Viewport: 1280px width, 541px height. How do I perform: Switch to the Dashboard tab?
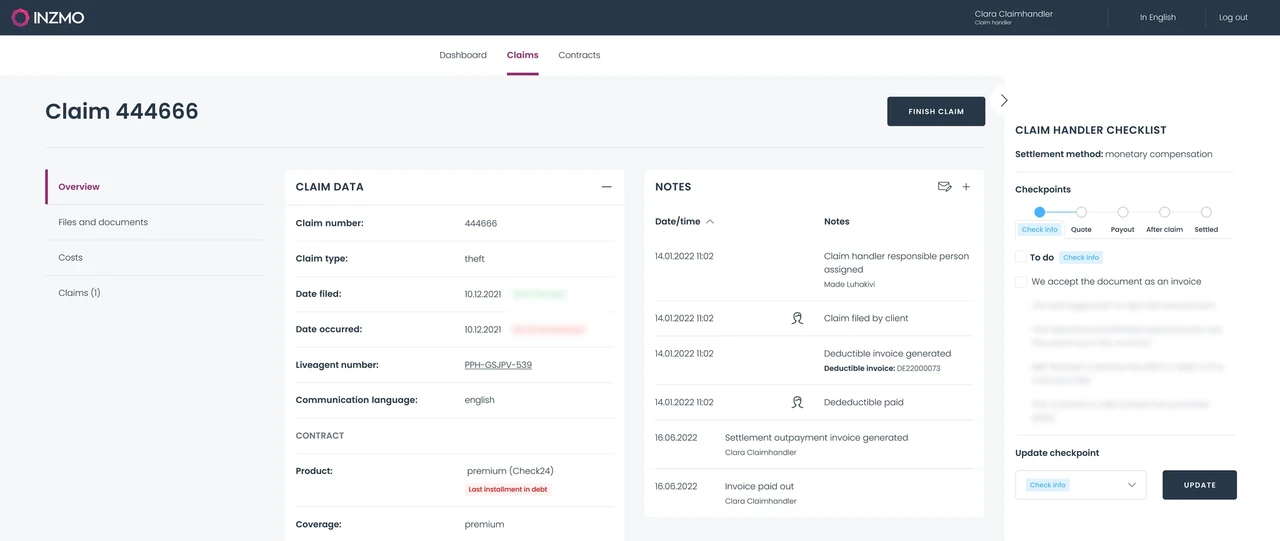463,55
